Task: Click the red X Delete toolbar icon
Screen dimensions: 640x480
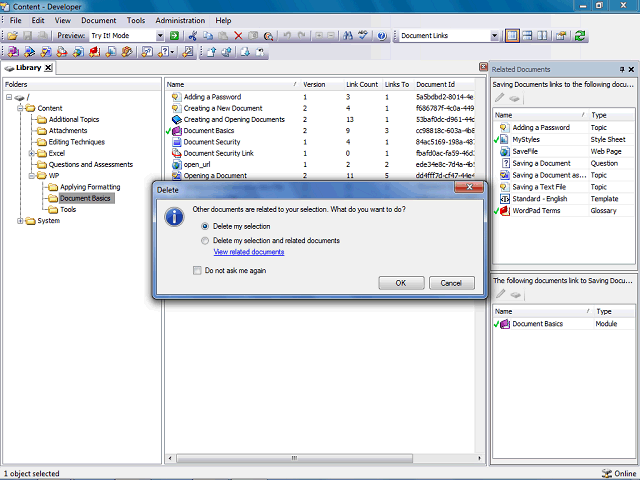Action: (238, 36)
